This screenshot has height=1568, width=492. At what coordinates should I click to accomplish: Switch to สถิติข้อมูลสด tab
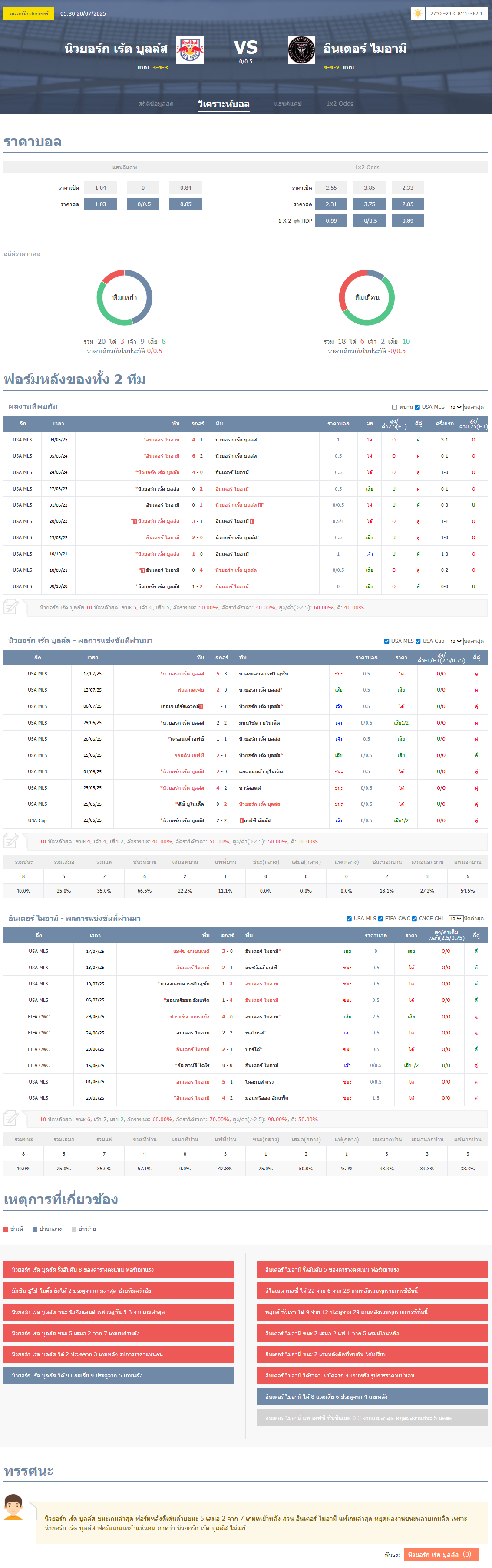tap(156, 103)
